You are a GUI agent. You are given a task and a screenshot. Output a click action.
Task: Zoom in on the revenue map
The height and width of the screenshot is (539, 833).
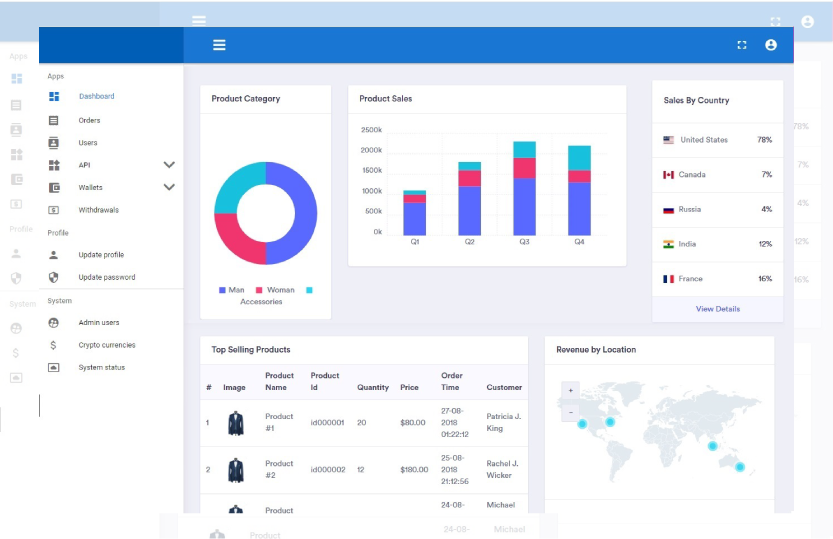(x=570, y=390)
